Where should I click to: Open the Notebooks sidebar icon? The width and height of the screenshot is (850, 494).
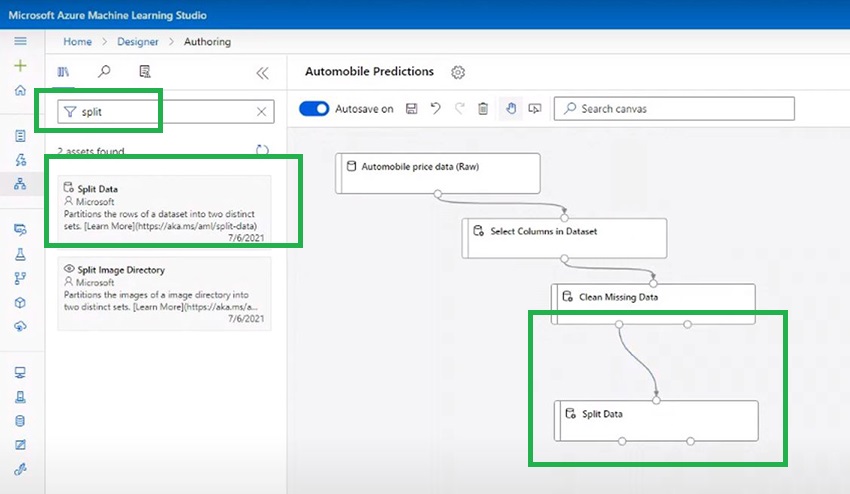point(20,136)
